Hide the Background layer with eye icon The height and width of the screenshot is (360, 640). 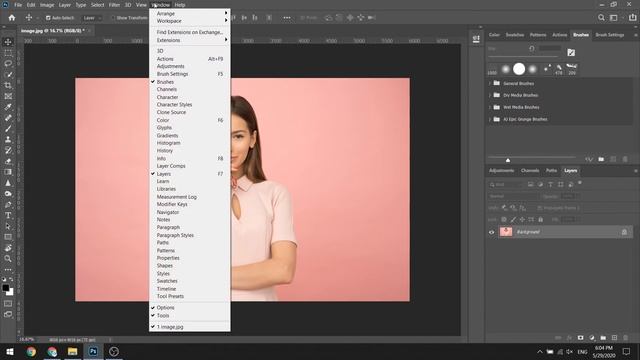point(491,232)
